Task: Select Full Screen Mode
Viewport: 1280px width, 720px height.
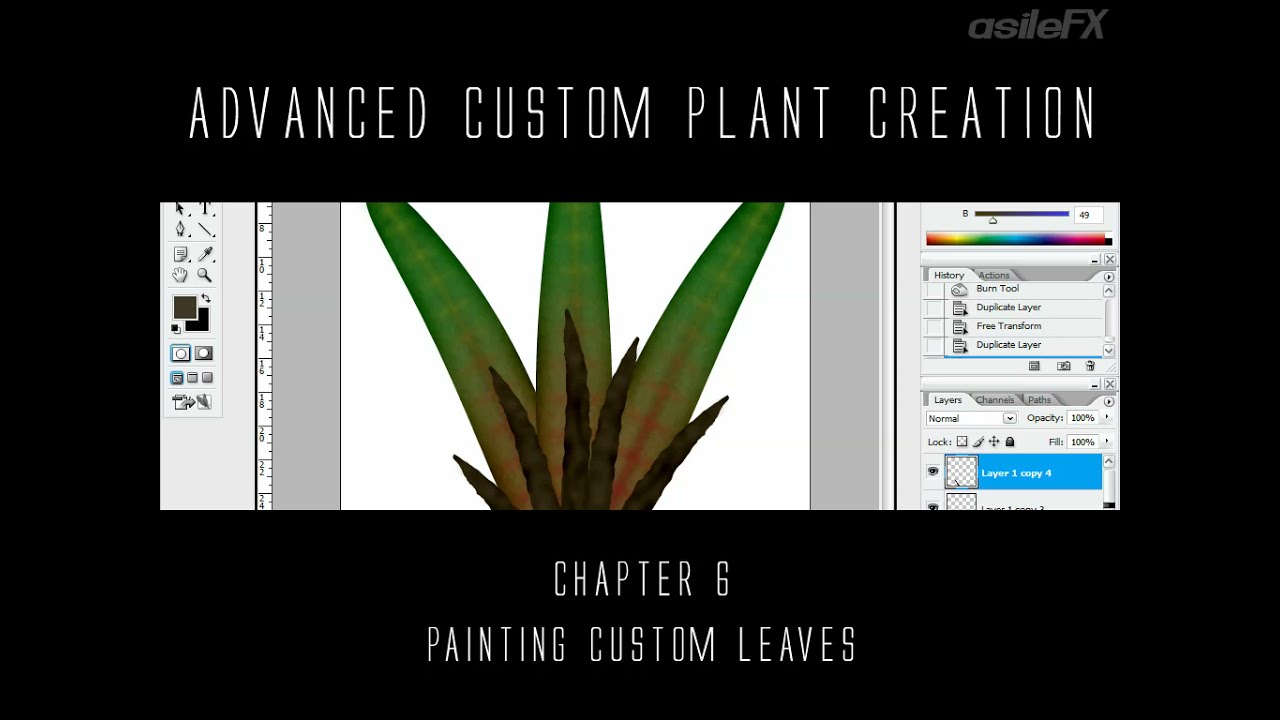Action: [x=207, y=378]
